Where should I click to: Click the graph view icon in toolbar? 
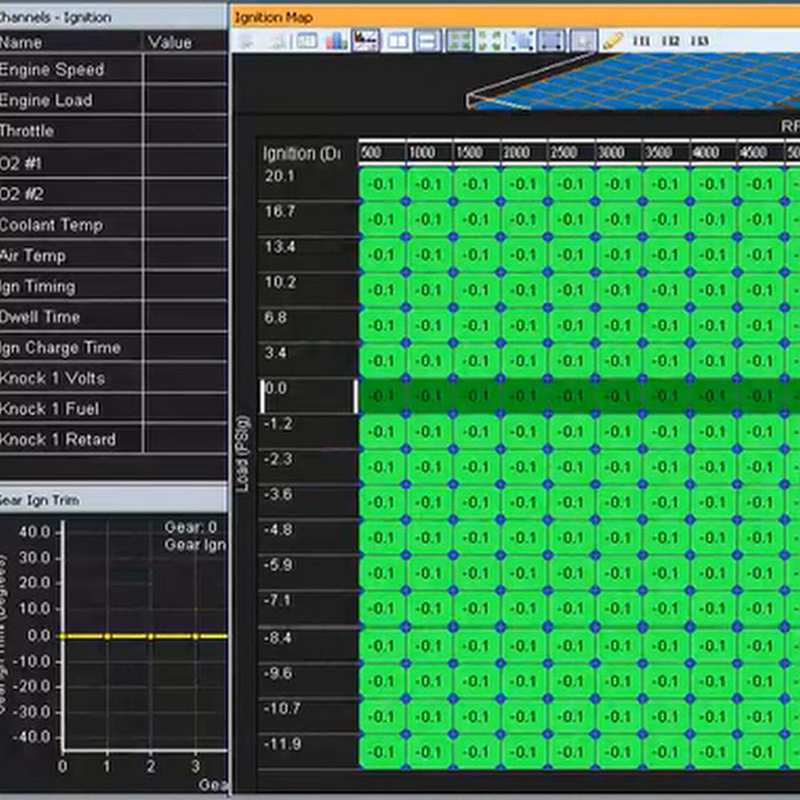pyautogui.click(x=365, y=41)
